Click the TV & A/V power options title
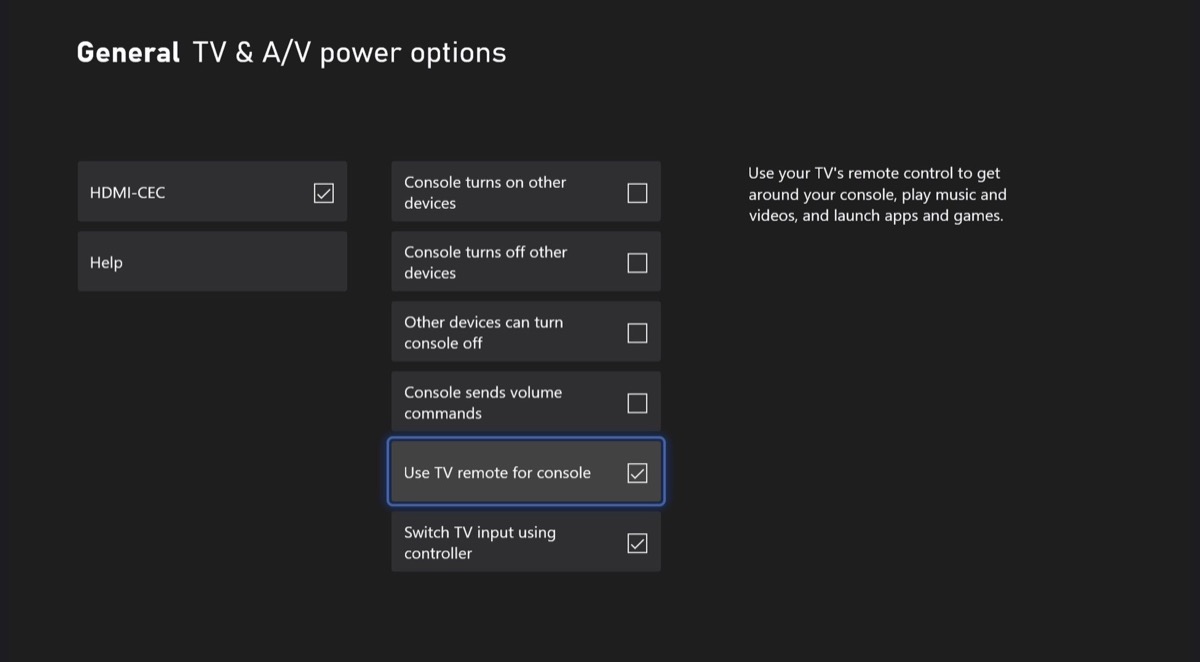This screenshot has width=1200, height=662. click(x=349, y=52)
